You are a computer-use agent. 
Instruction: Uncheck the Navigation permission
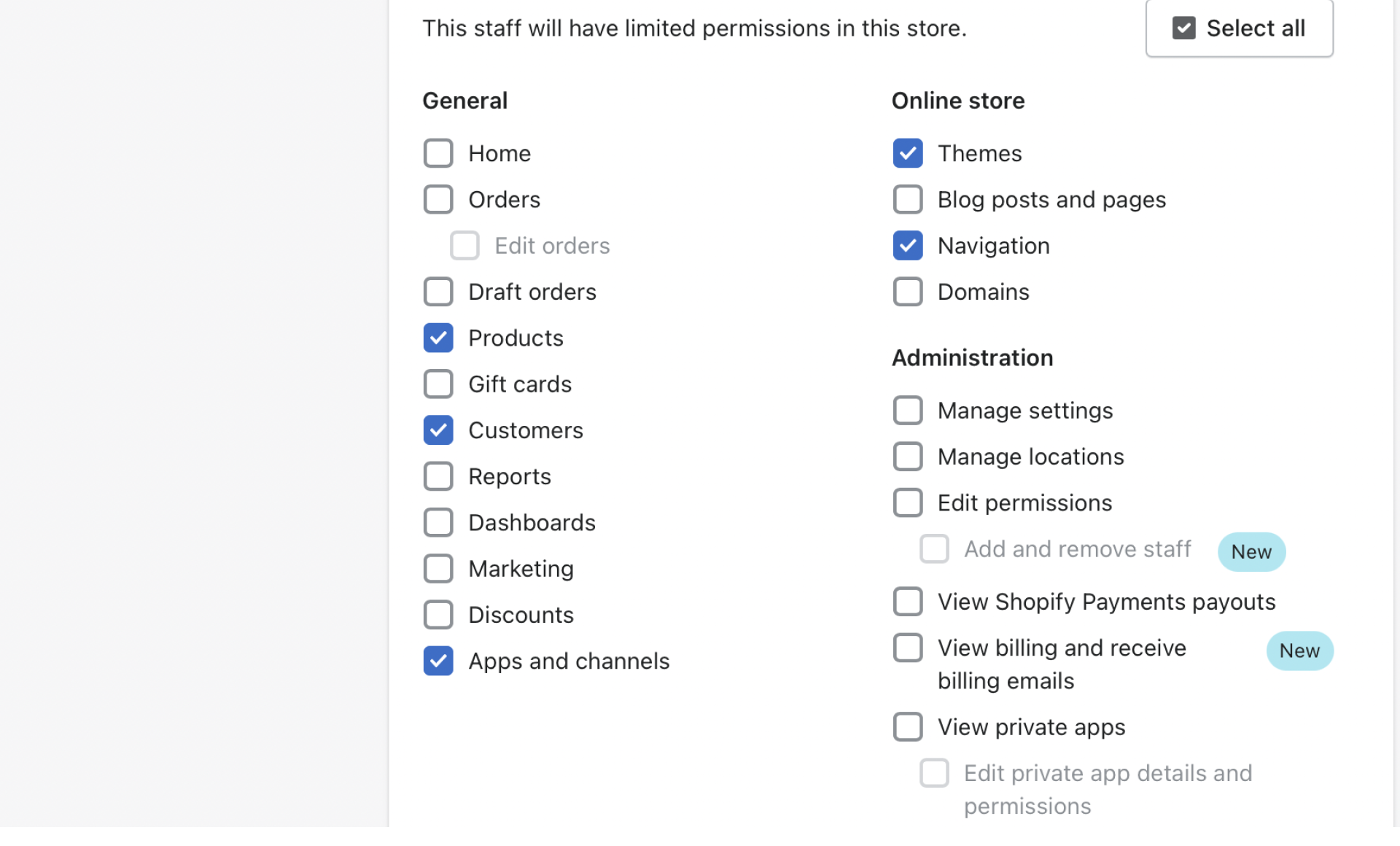908,246
